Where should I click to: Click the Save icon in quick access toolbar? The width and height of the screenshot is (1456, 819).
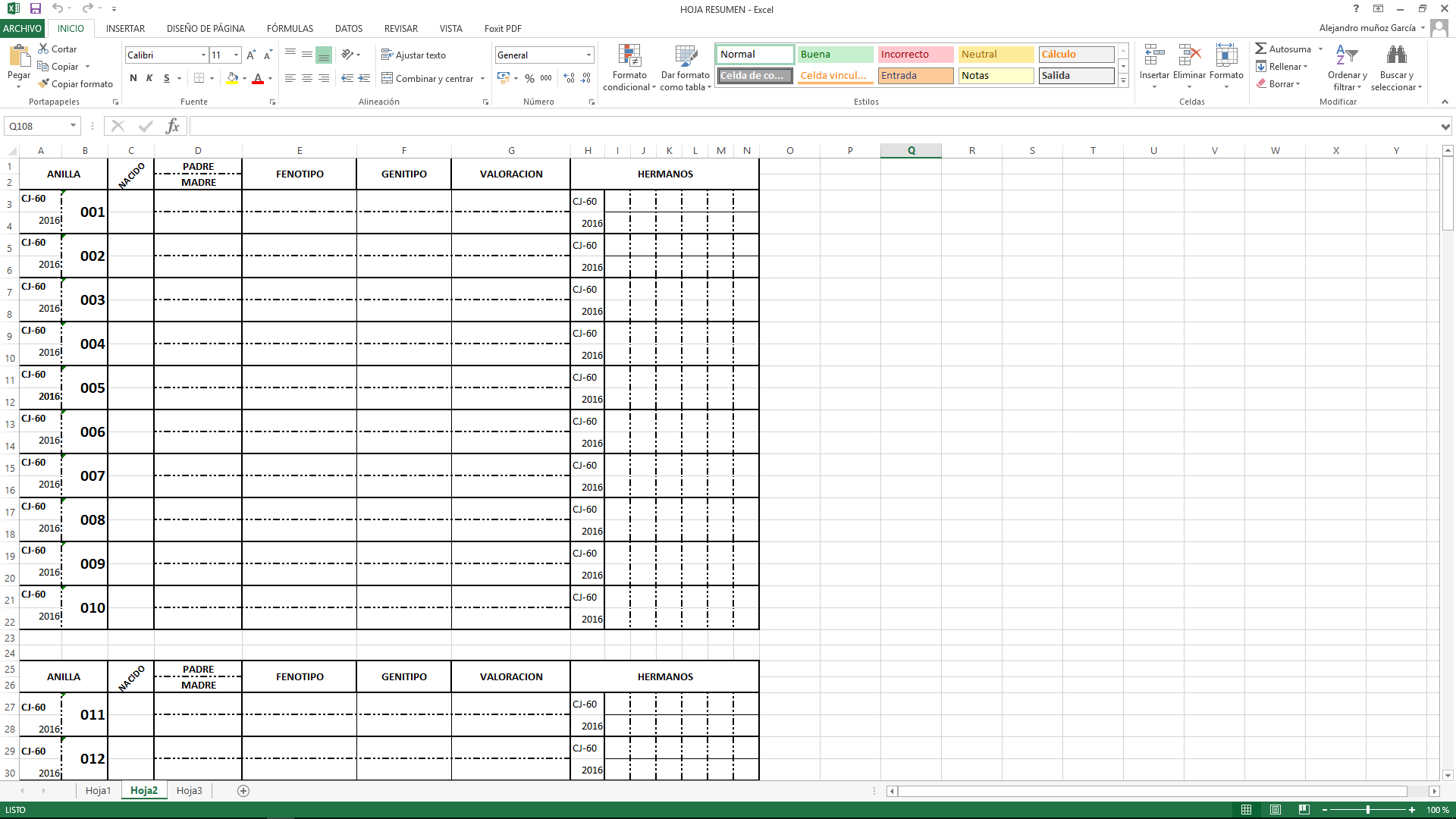(x=35, y=8)
